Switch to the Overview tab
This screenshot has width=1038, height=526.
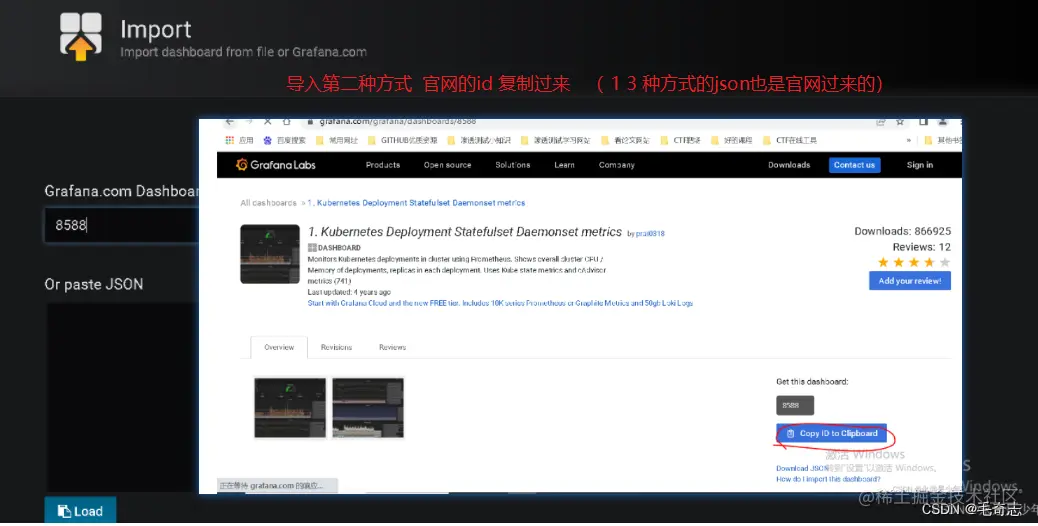(279, 347)
